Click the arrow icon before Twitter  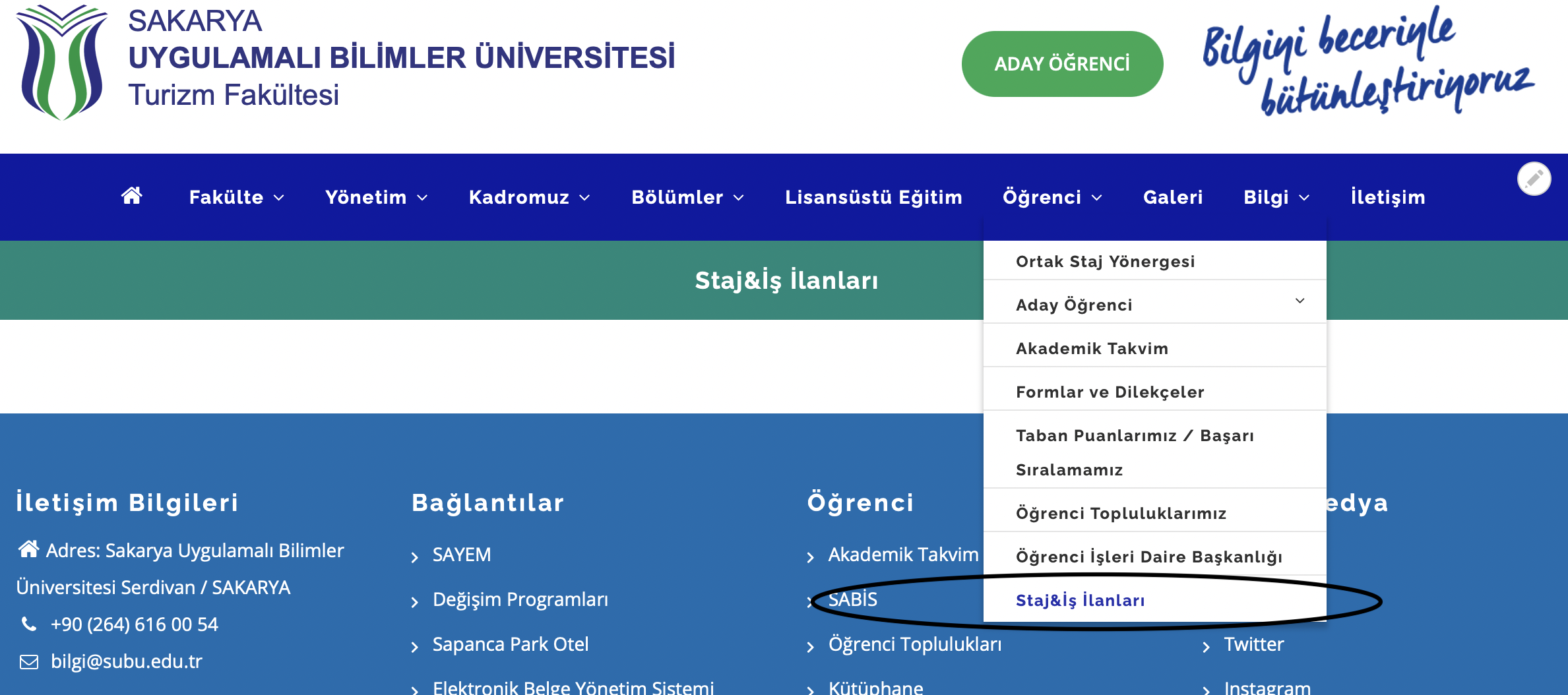click(1207, 648)
